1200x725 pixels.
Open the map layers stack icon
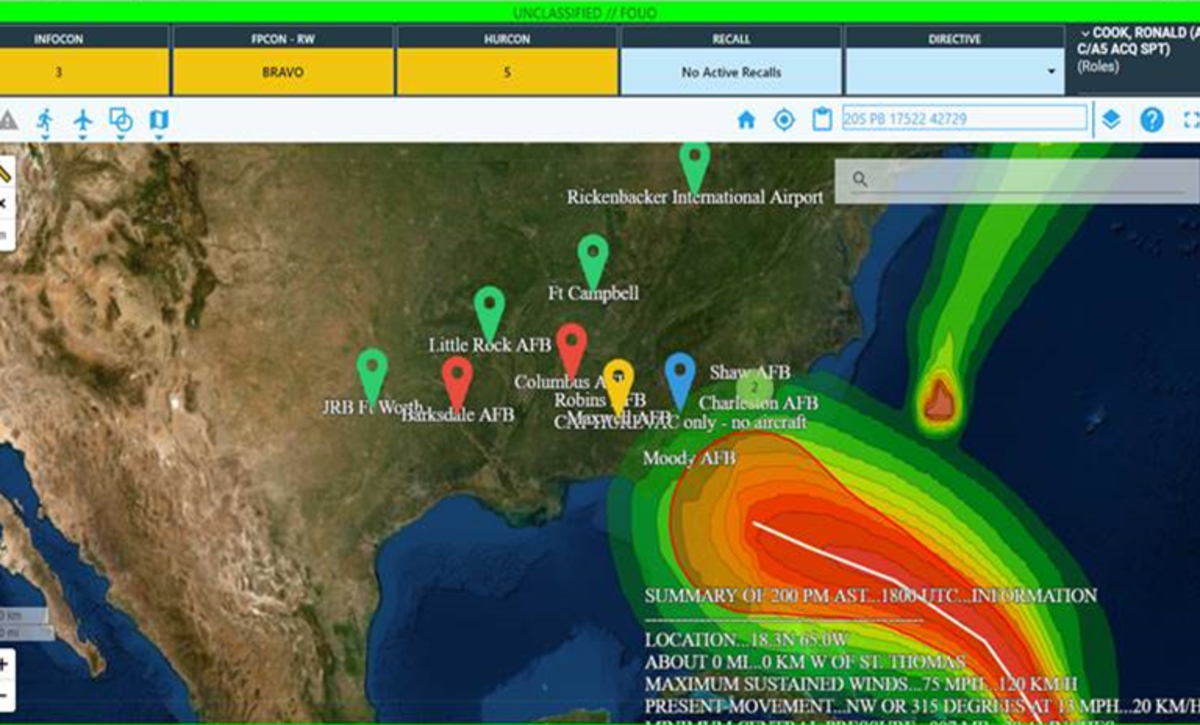point(1111,120)
